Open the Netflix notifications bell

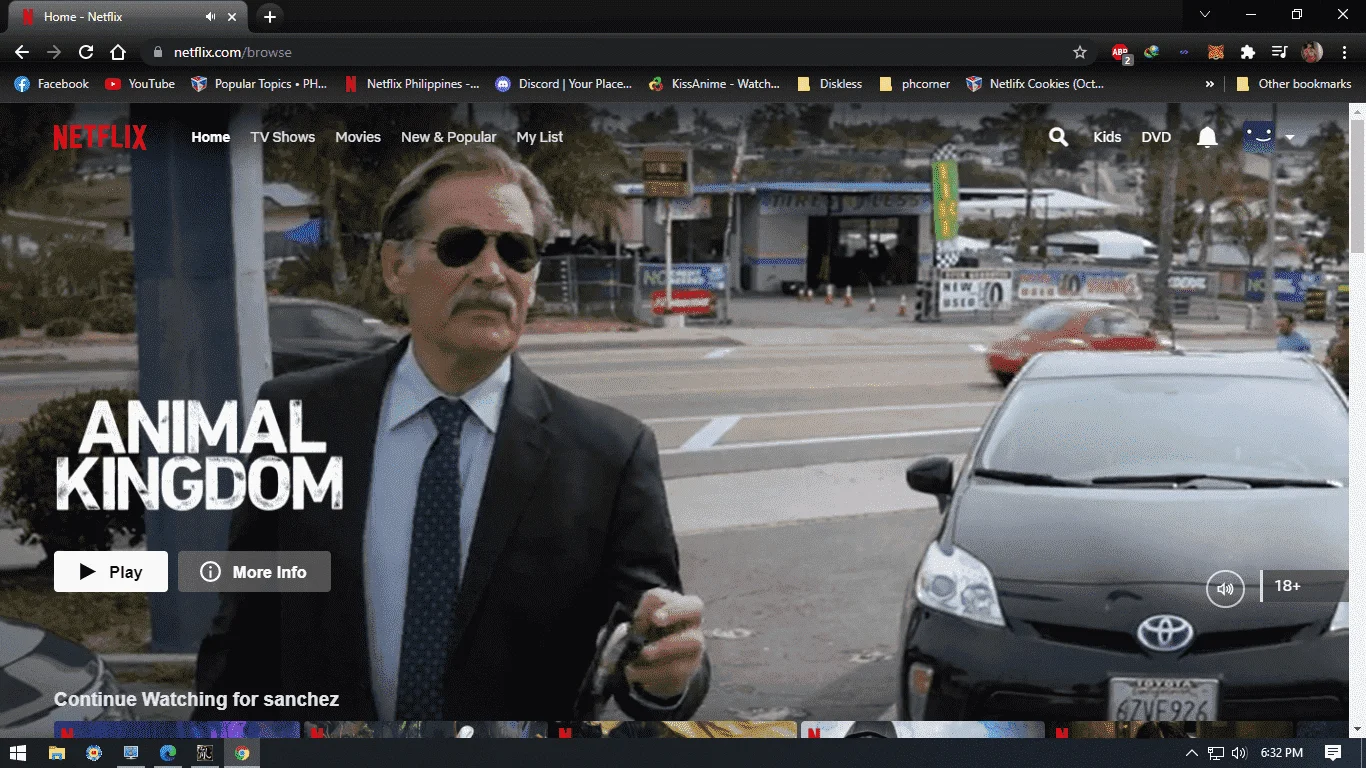point(1207,137)
